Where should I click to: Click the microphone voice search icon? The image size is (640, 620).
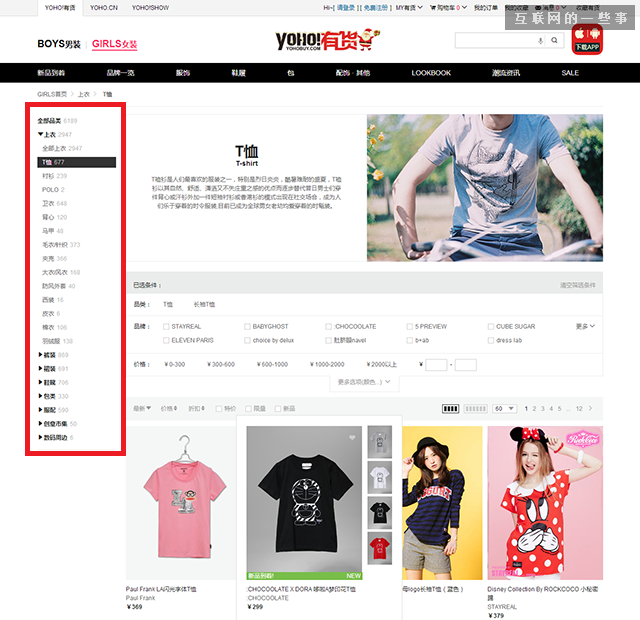[x=541, y=41]
